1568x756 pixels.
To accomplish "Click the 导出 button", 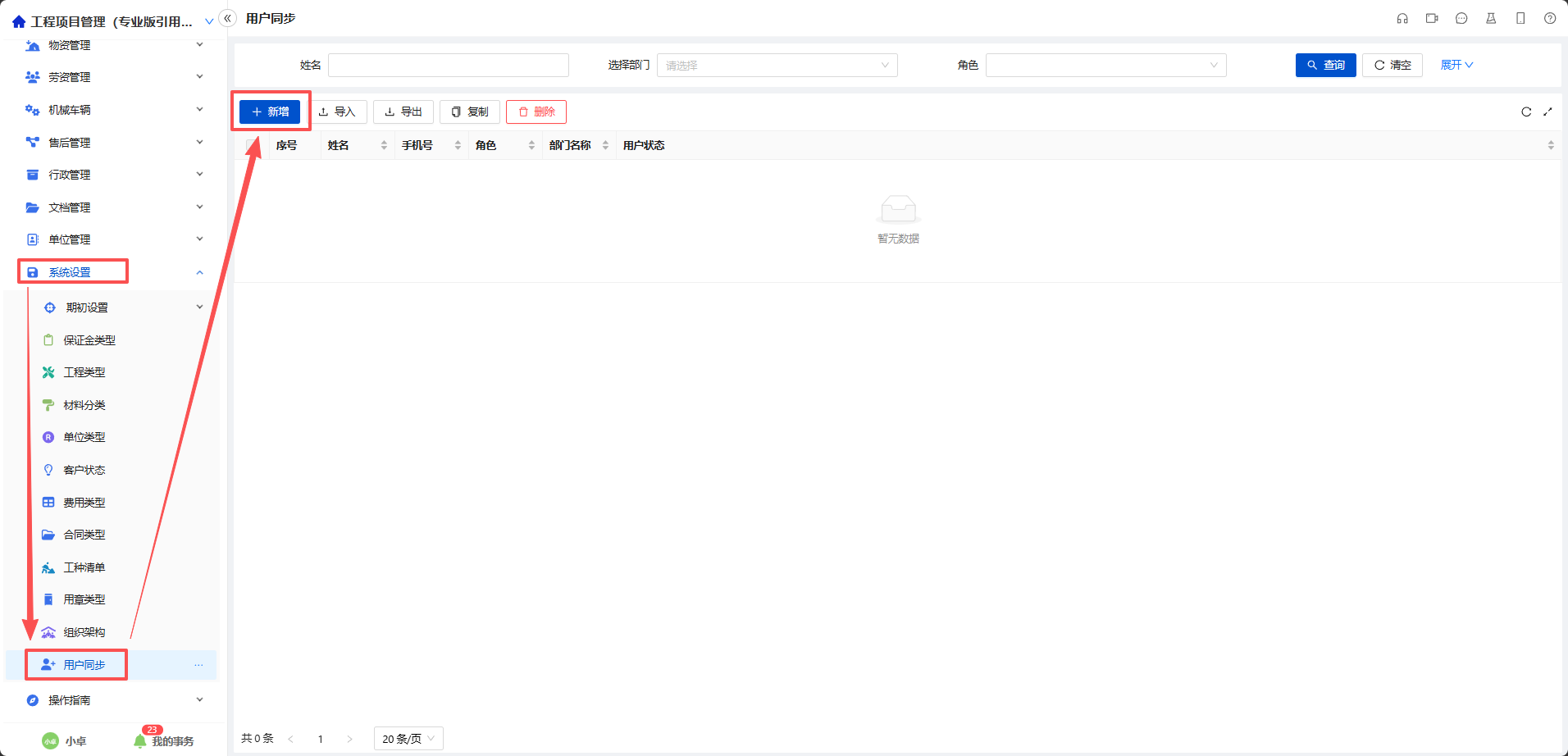I will coord(403,112).
